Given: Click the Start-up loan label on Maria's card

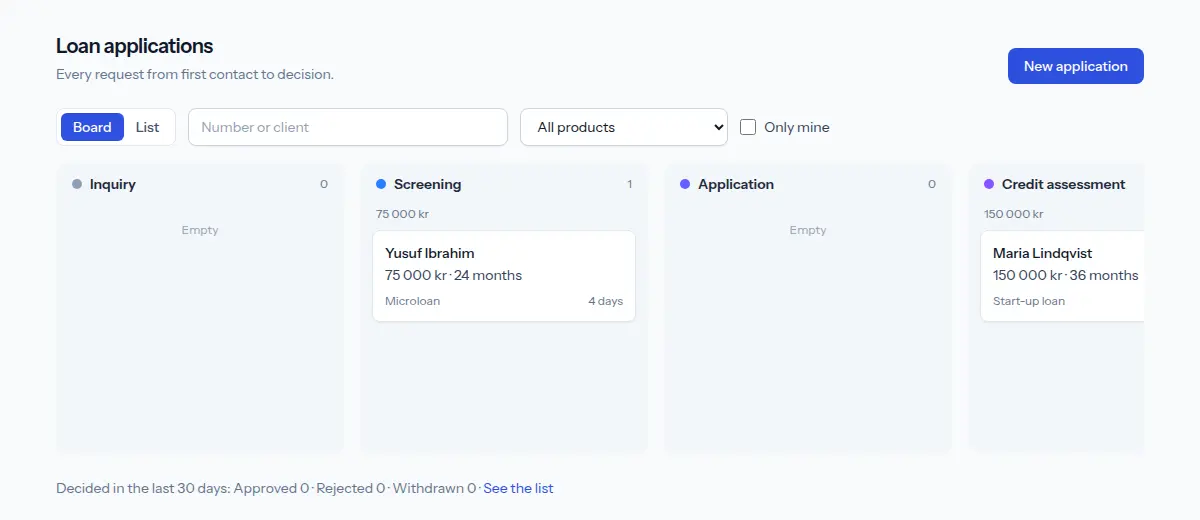Looking at the screenshot, I should [x=1029, y=301].
